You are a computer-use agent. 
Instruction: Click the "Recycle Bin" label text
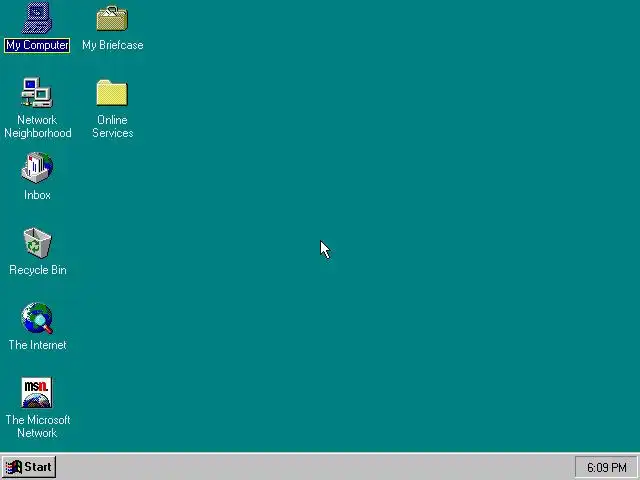[x=38, y=270]
